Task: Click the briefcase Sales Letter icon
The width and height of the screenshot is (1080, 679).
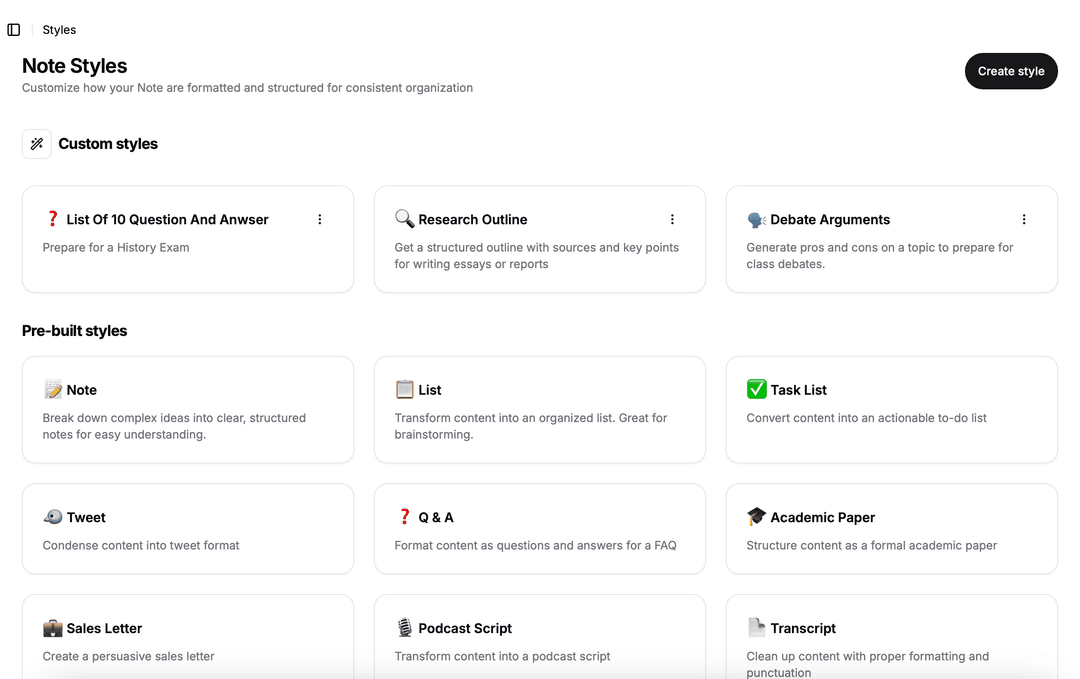Action: pyautogui.click(x=53, y=628)
